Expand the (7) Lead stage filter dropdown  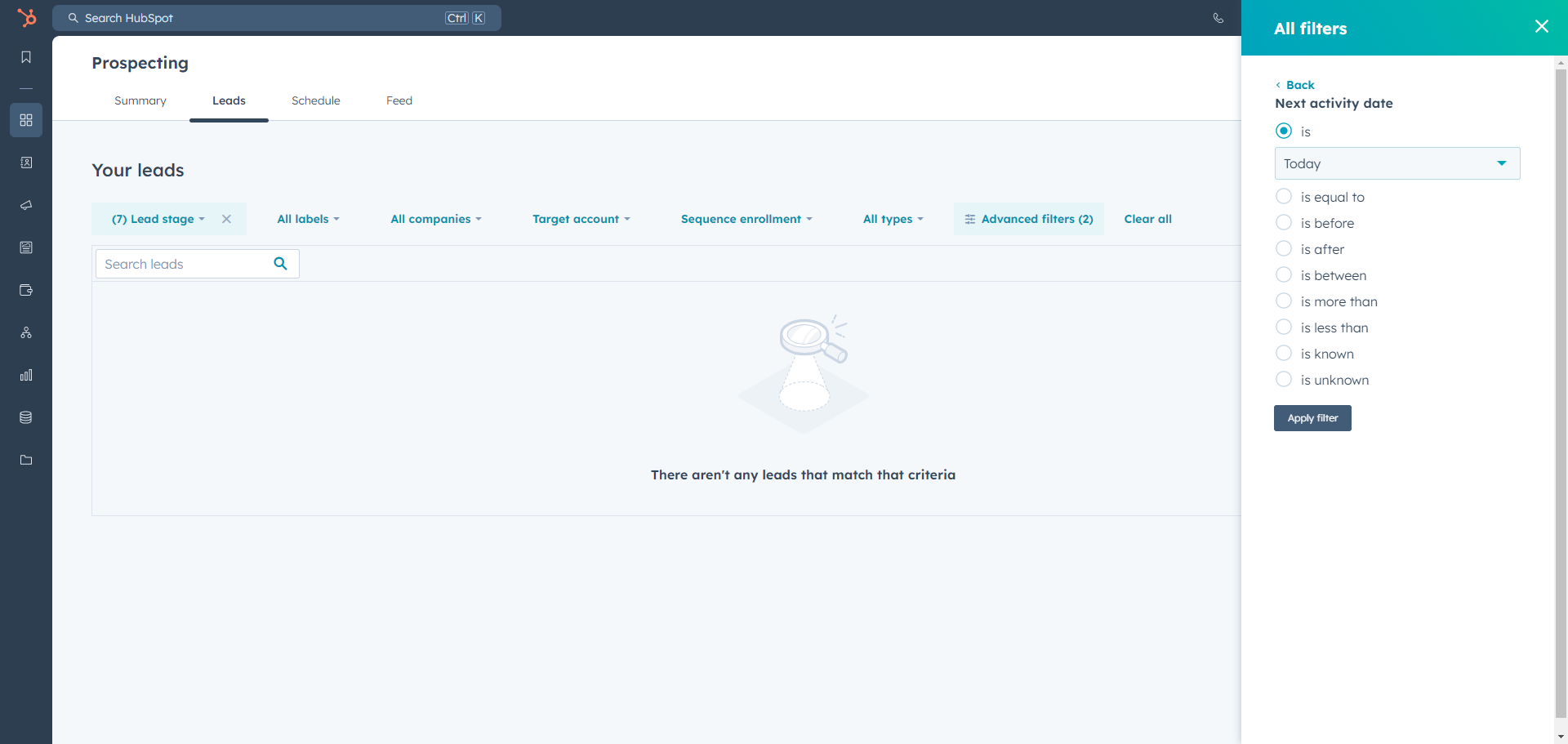(x=158, y=219)
